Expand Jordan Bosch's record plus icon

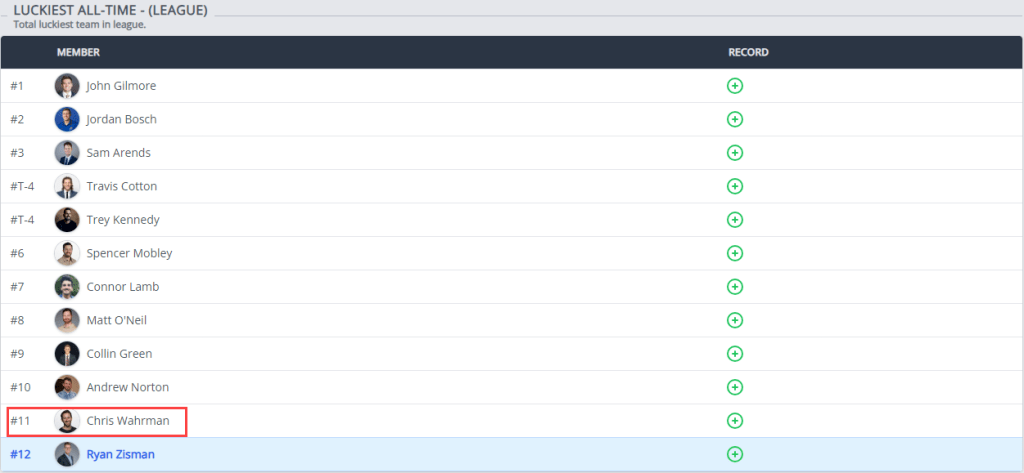tap(735, 119)
